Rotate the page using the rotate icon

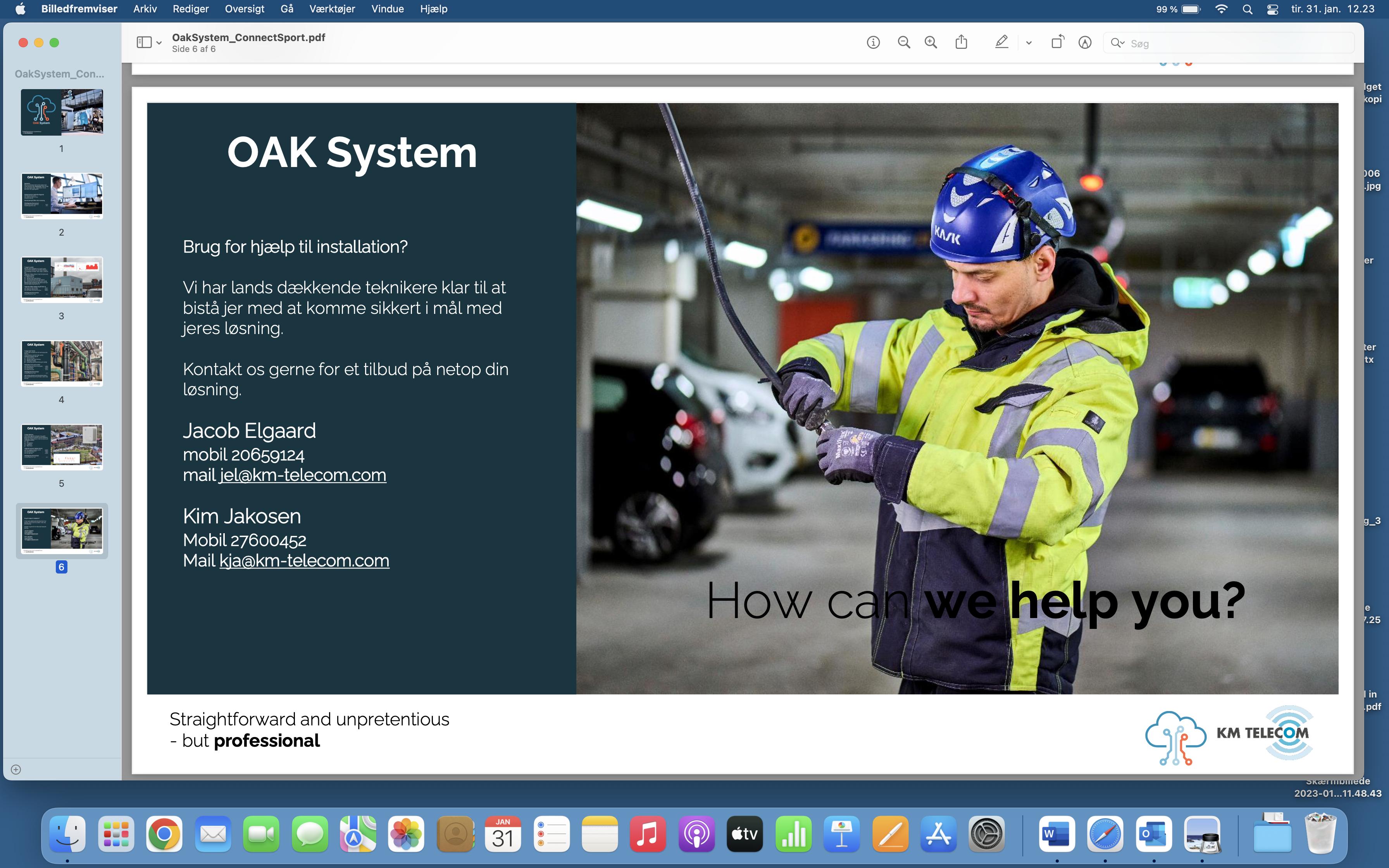click(x=1057, y=43)
